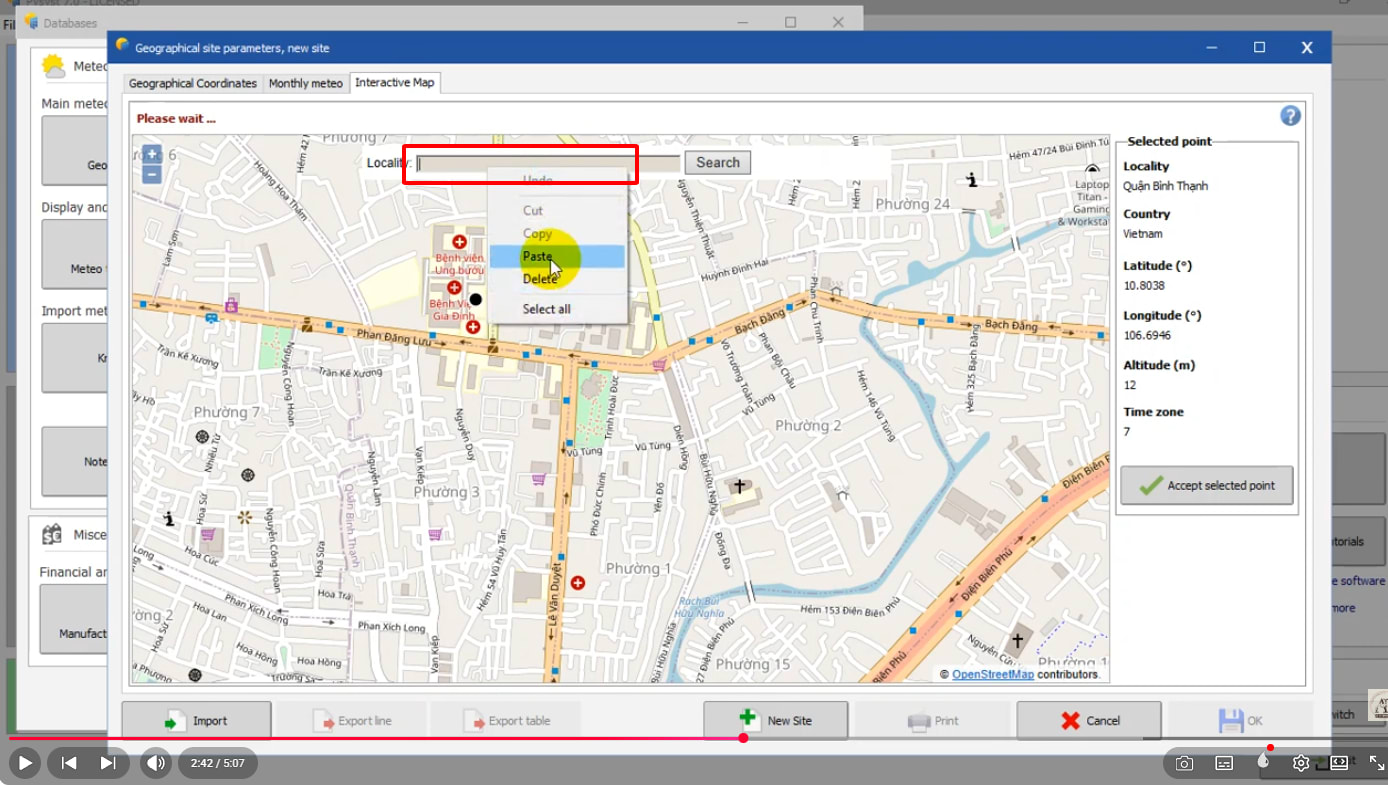Enter fullscreen video mode
The width and height of the screenshot is (1388, 787).
click(x=1376, y=763)
